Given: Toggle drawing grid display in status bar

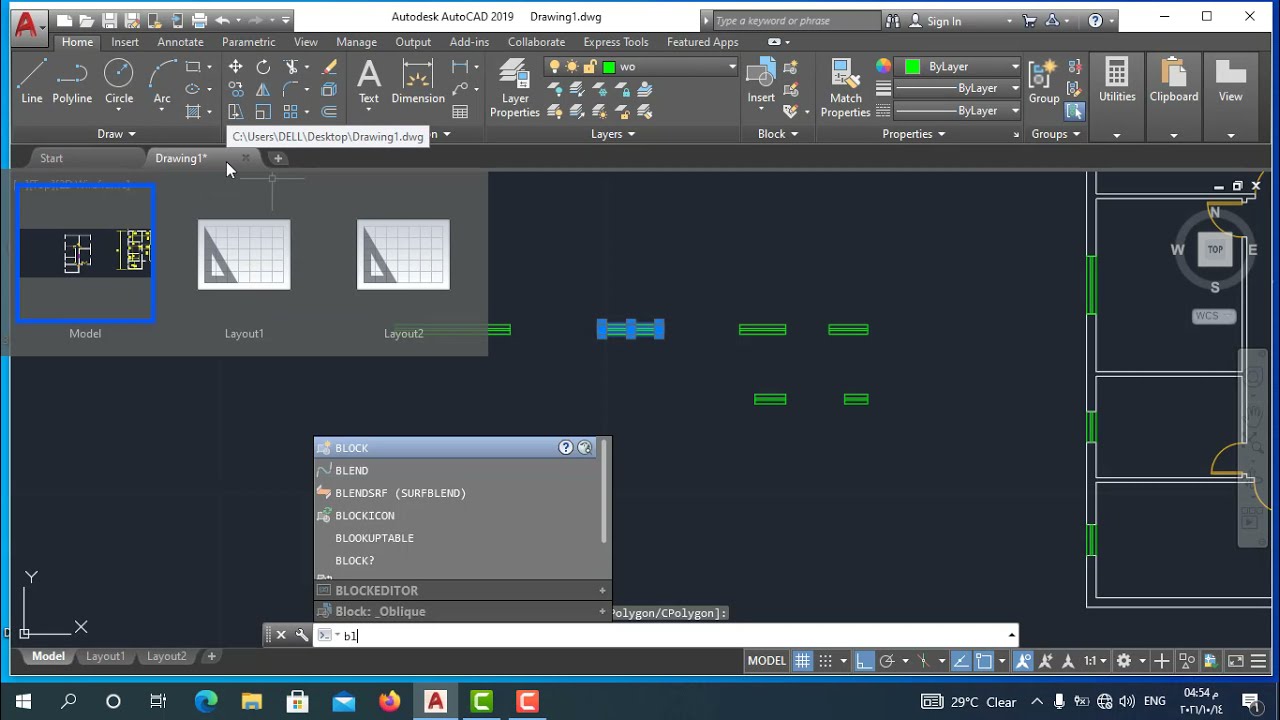Looking at the screenshot, I should click(x=803, y=661).
